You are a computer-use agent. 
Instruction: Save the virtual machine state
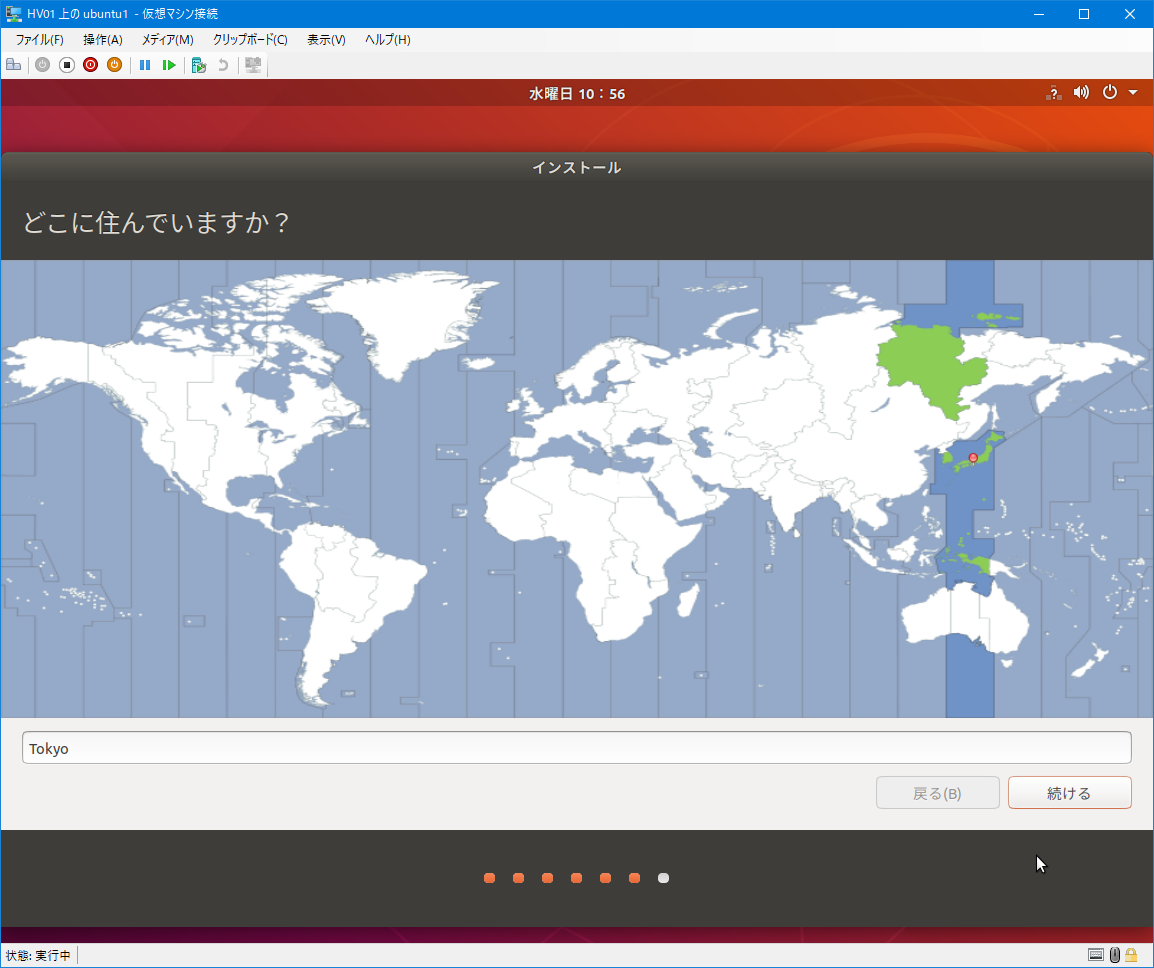coord(114,64)
